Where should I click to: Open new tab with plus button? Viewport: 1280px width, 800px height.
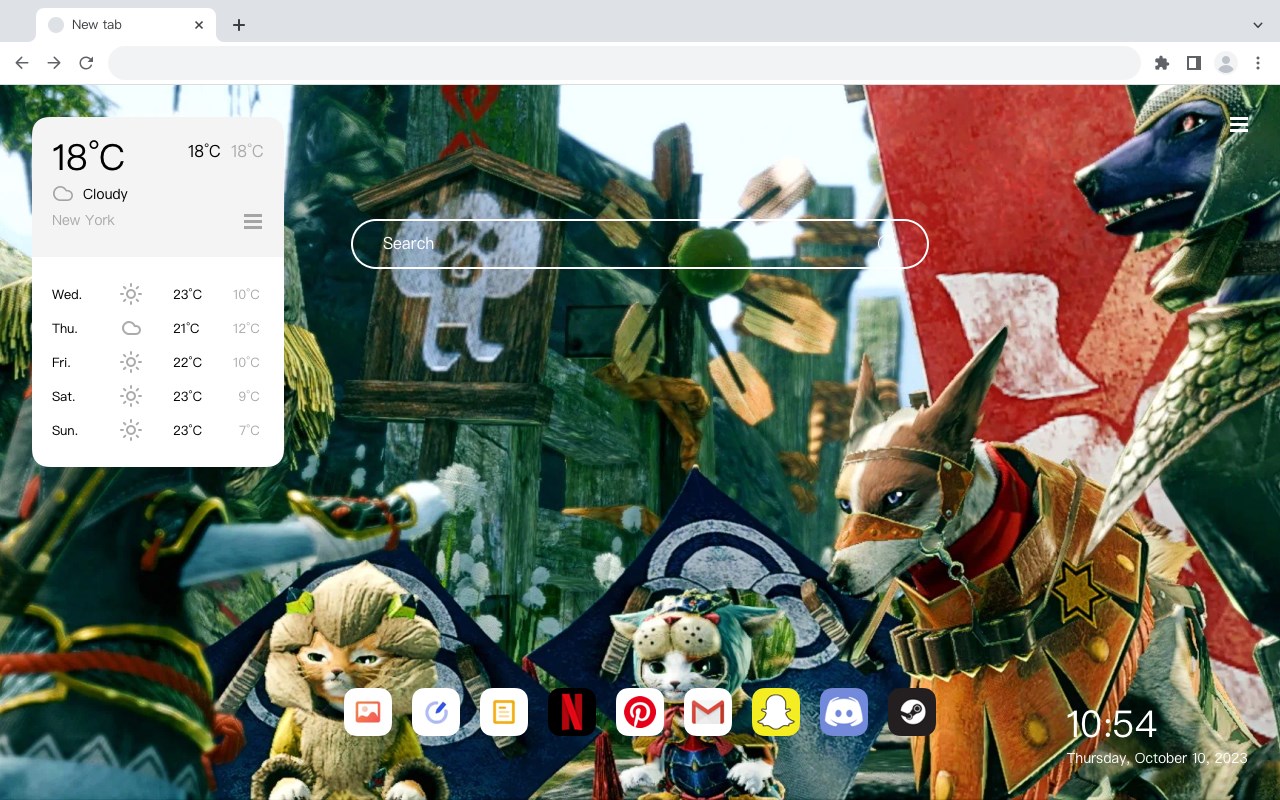coord(238,25)
